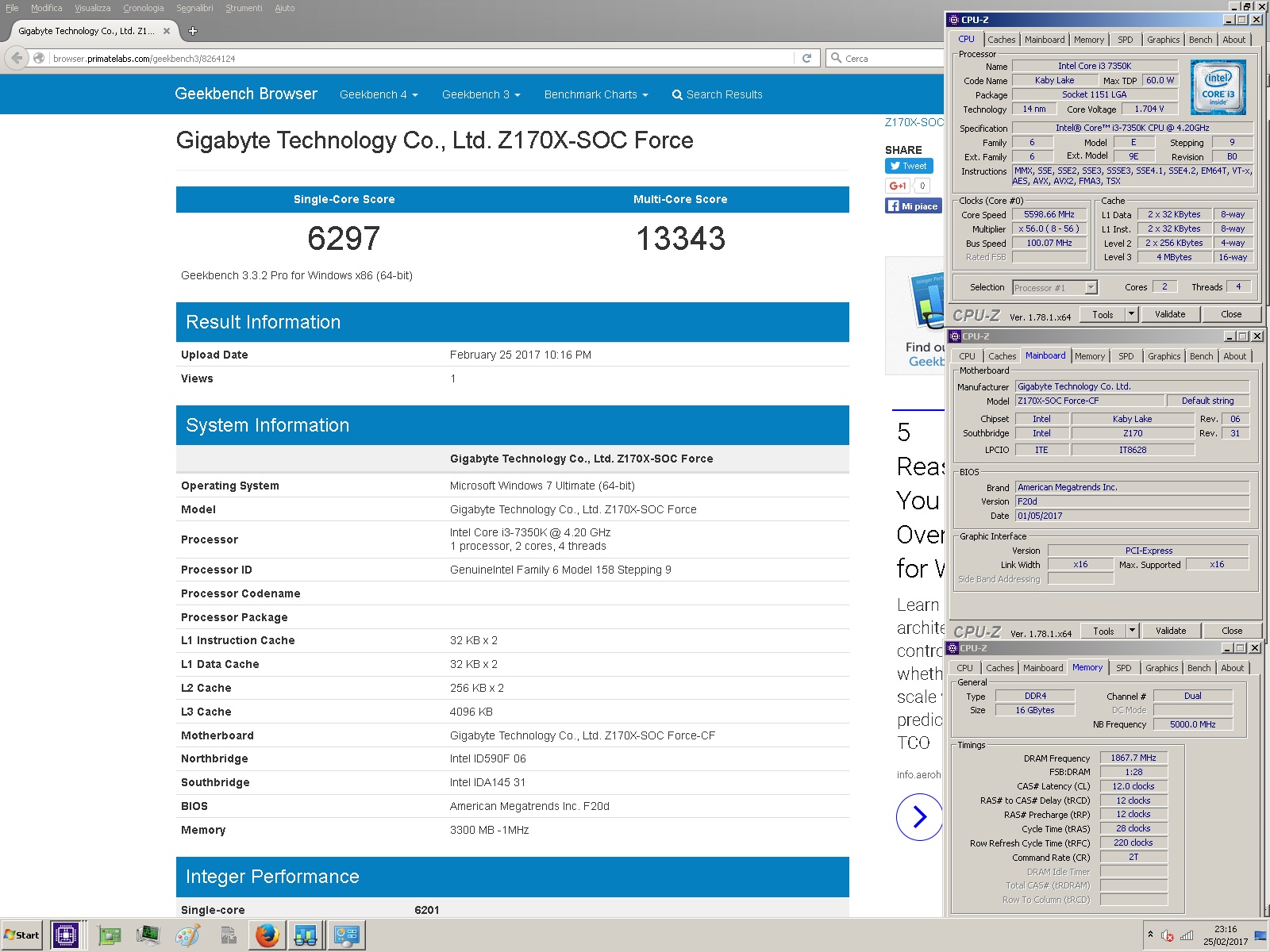Show hidden tray icons

click(x=1150, y=935)
